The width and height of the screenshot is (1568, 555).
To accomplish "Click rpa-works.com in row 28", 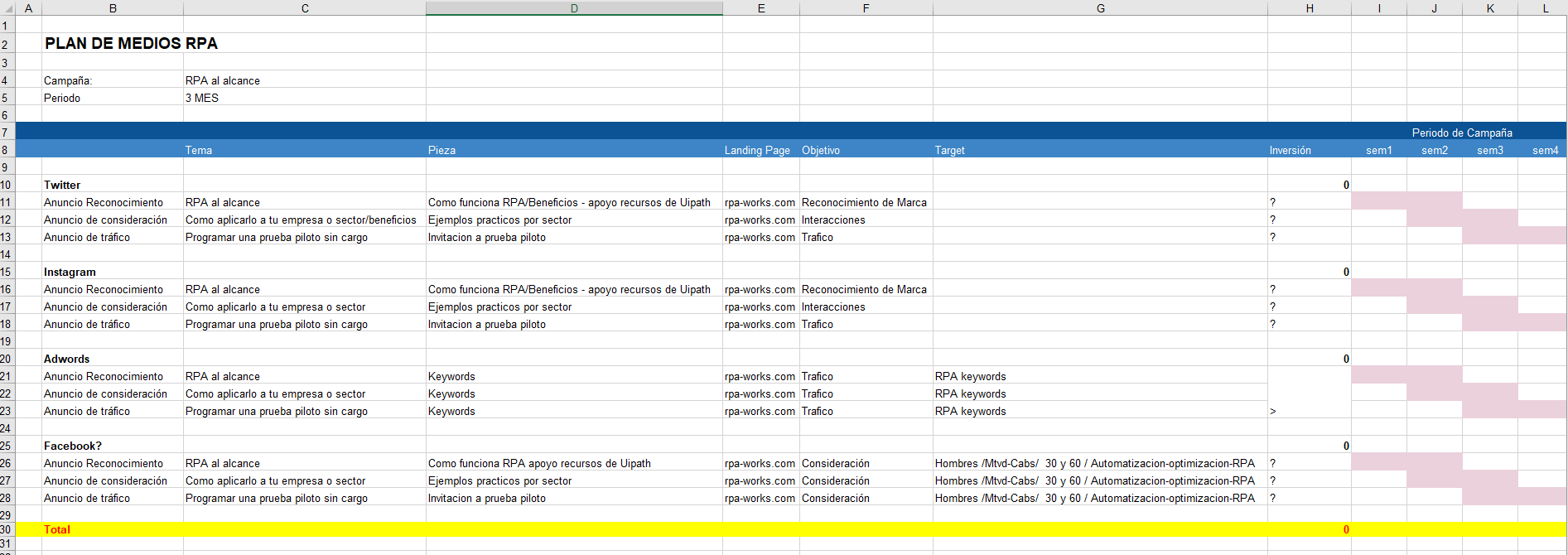I will [x=761, y=498].
